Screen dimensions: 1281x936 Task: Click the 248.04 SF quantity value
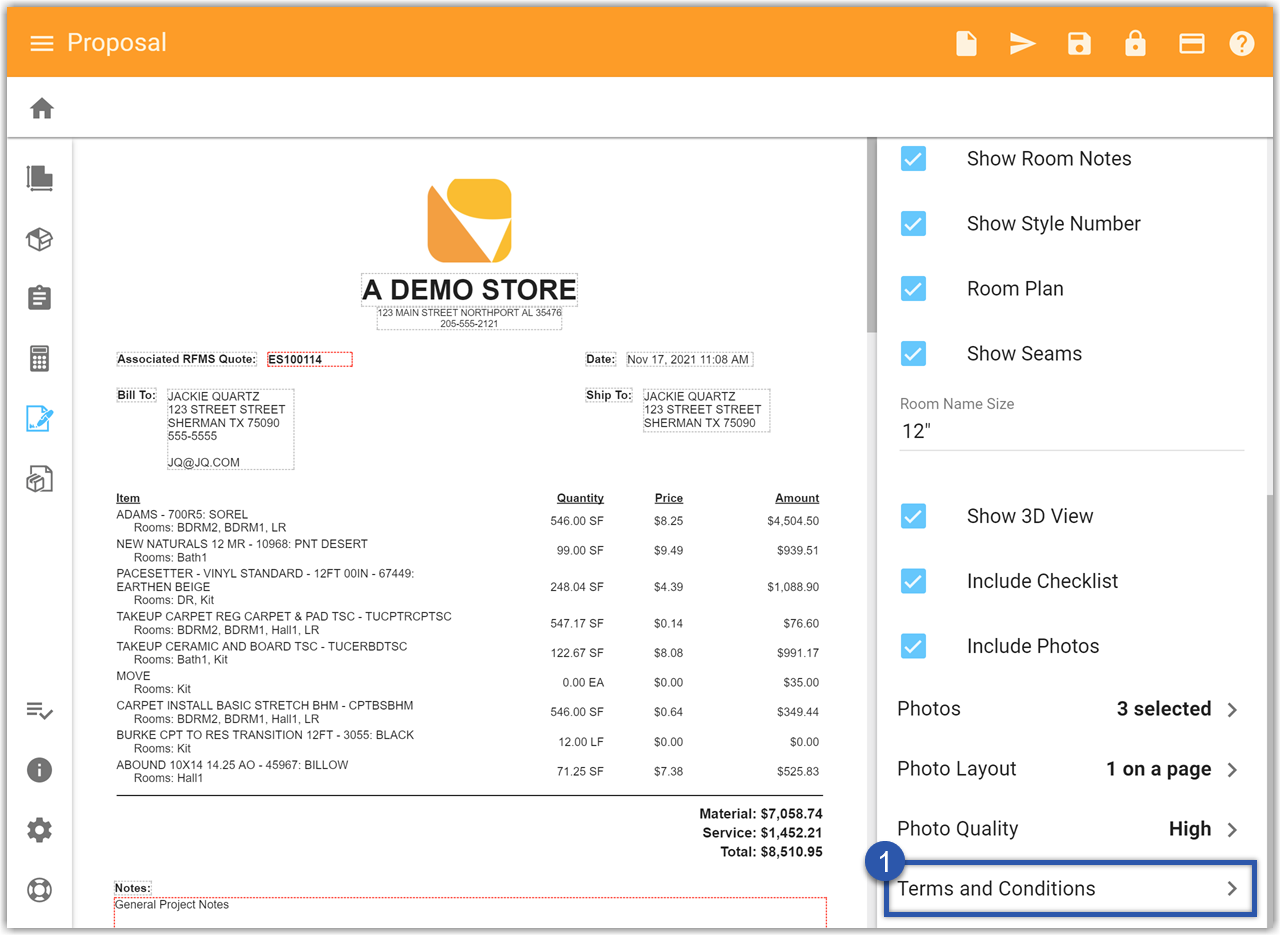[x=577, y=587]
